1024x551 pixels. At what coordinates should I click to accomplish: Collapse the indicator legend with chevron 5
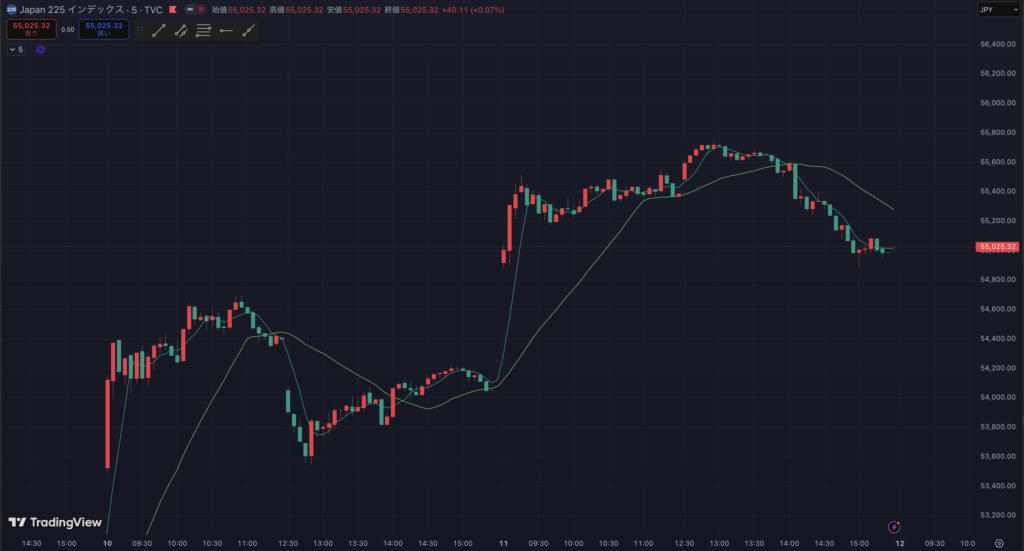tap(15, 49)
